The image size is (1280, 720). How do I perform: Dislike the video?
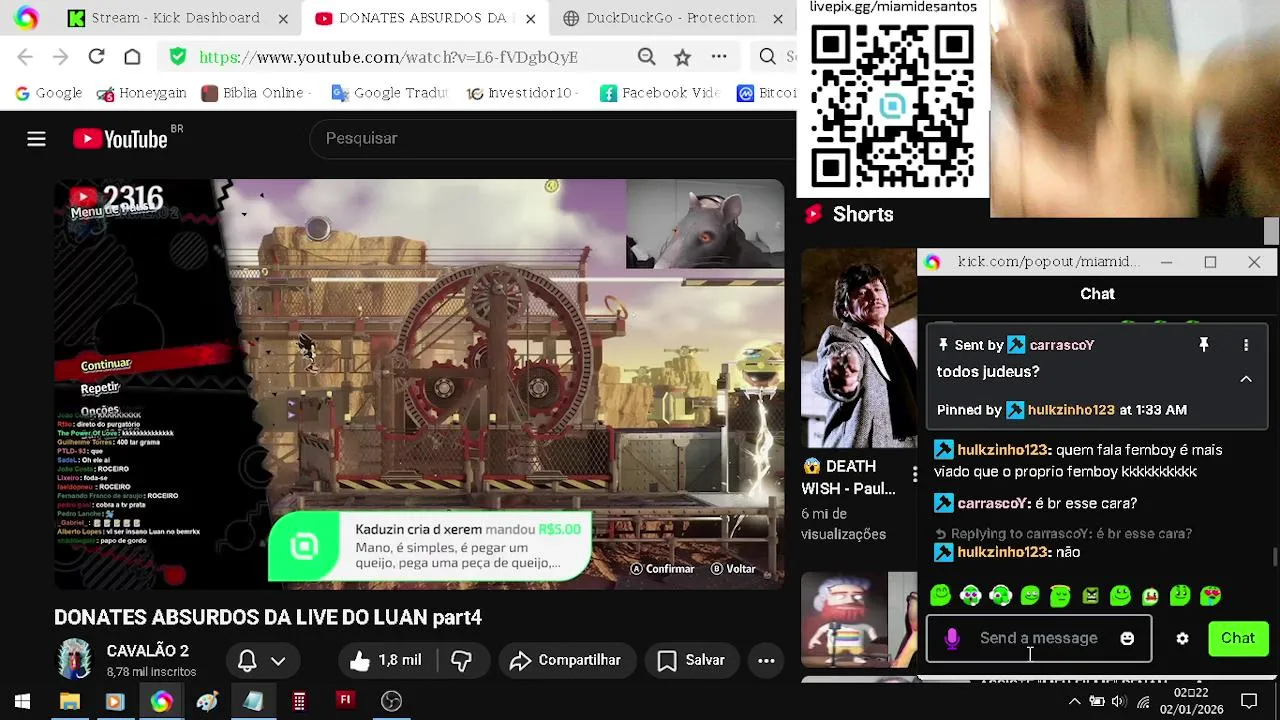pos(462,660)
